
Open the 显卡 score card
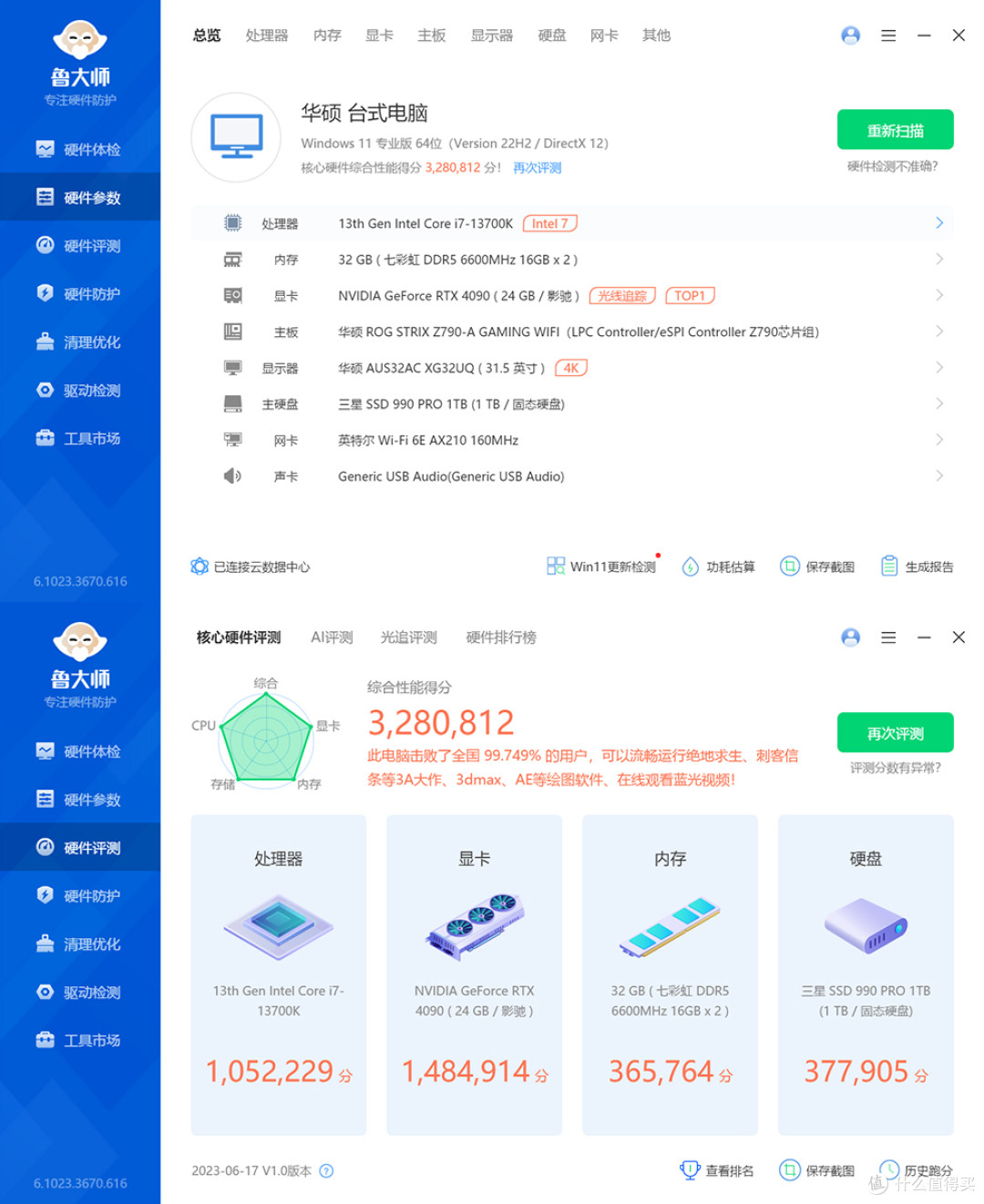tap(475, 975)
